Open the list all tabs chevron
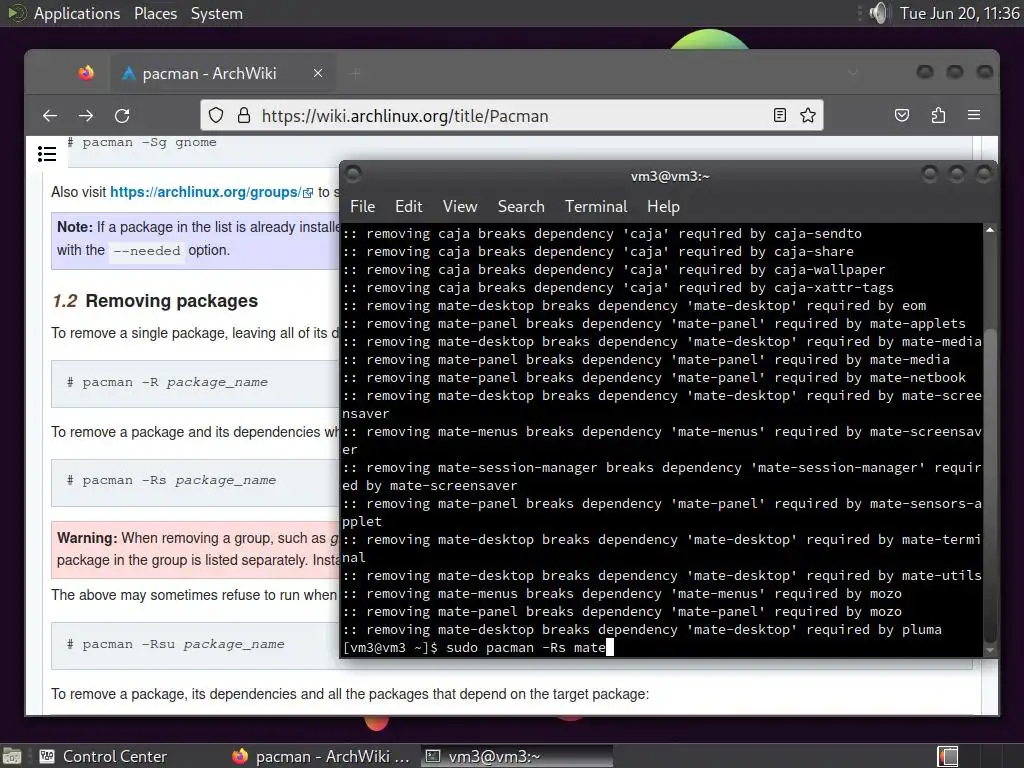This screenshot has height=768, width=1024. pos(853,72)
